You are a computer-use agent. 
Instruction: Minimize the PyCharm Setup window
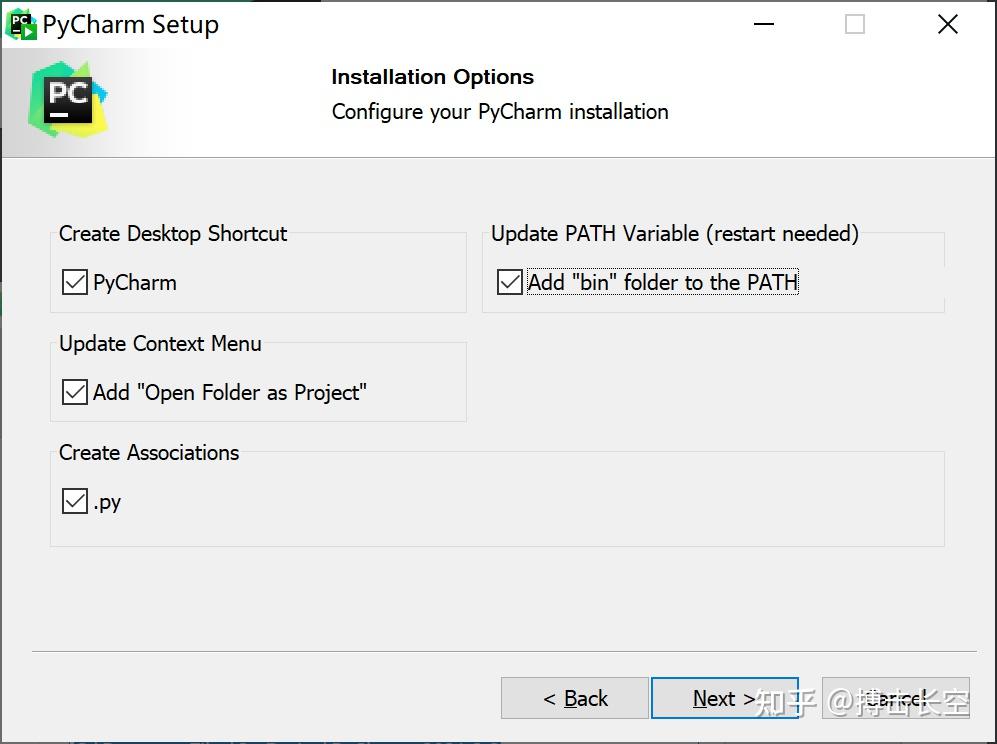click(x=762, y=24)
